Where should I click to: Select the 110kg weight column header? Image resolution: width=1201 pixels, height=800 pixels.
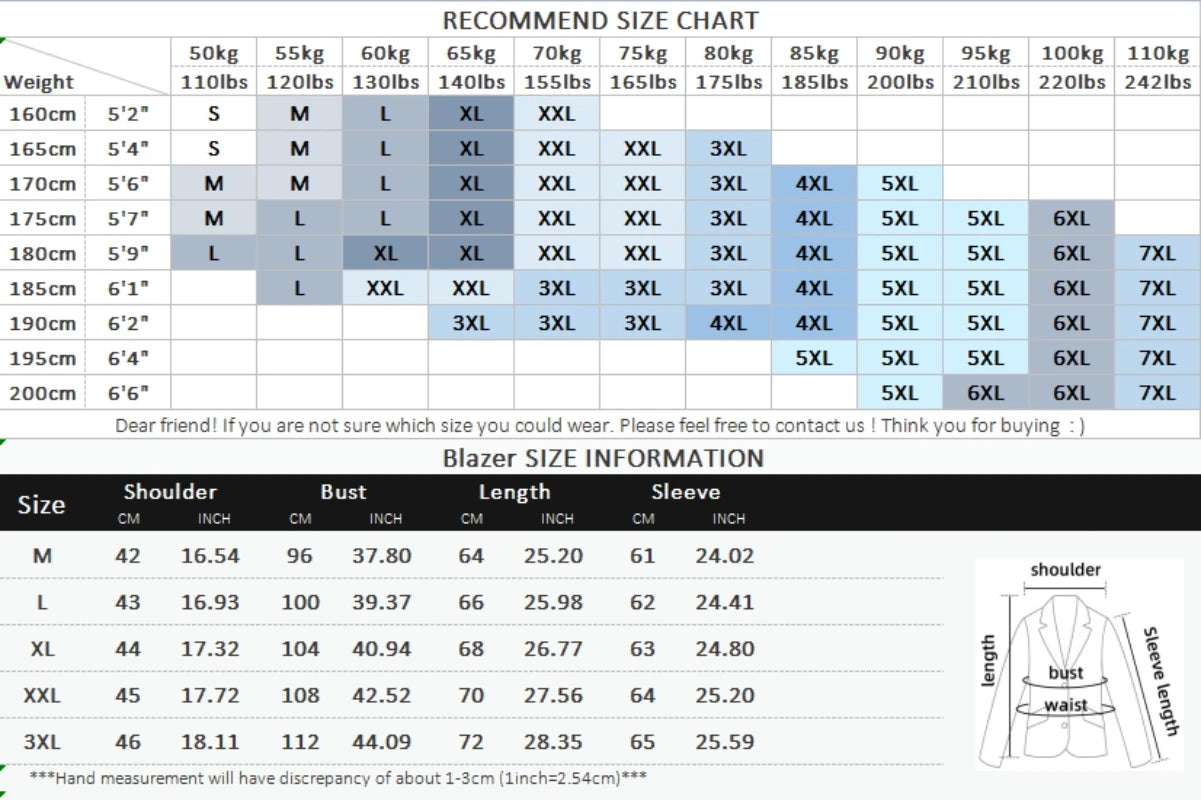coord(1157,54)
